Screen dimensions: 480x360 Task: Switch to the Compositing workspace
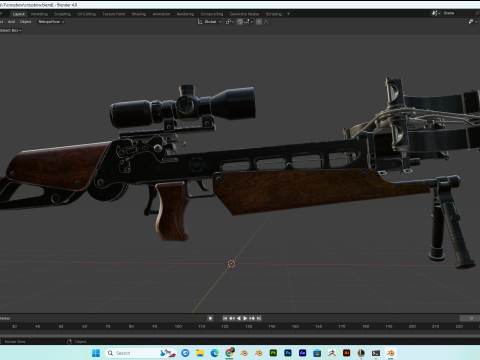pyautogui.click(x=212, y=14)
